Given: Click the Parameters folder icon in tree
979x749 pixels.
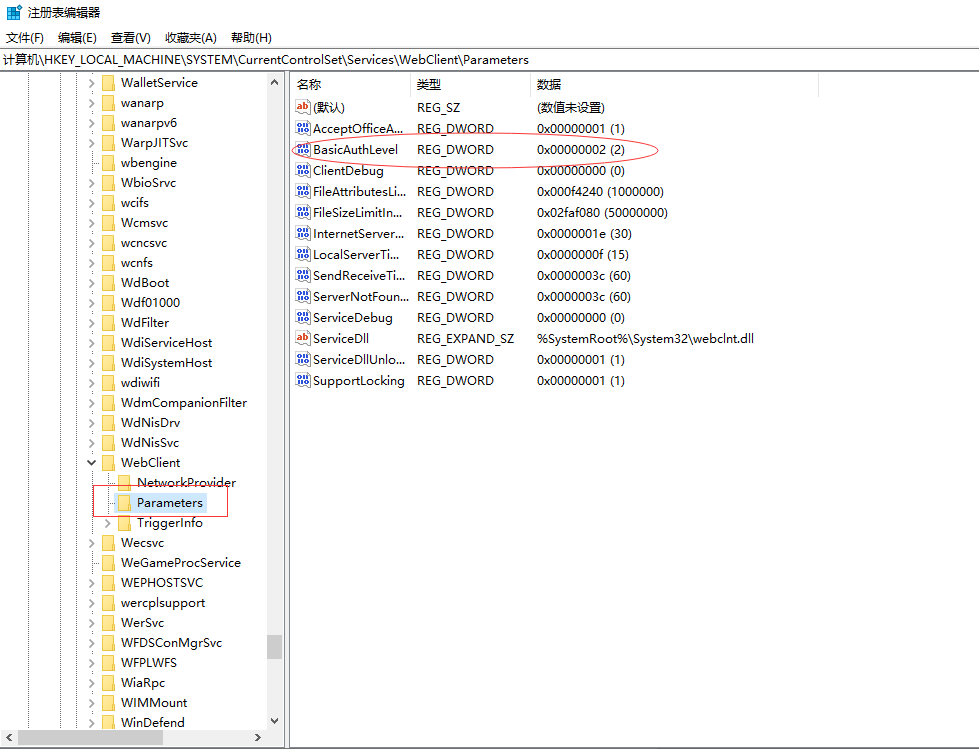Looking at the screenshot, I should (x=124, y=503).
